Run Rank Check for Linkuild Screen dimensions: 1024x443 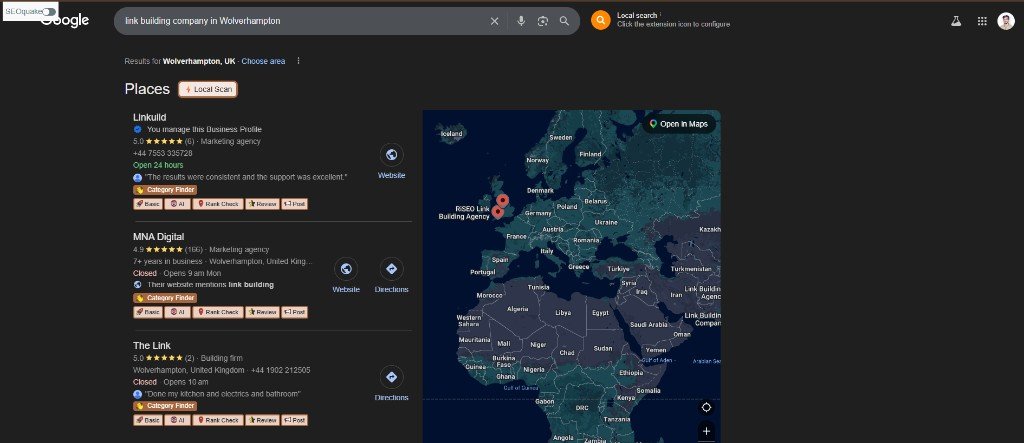218,204
